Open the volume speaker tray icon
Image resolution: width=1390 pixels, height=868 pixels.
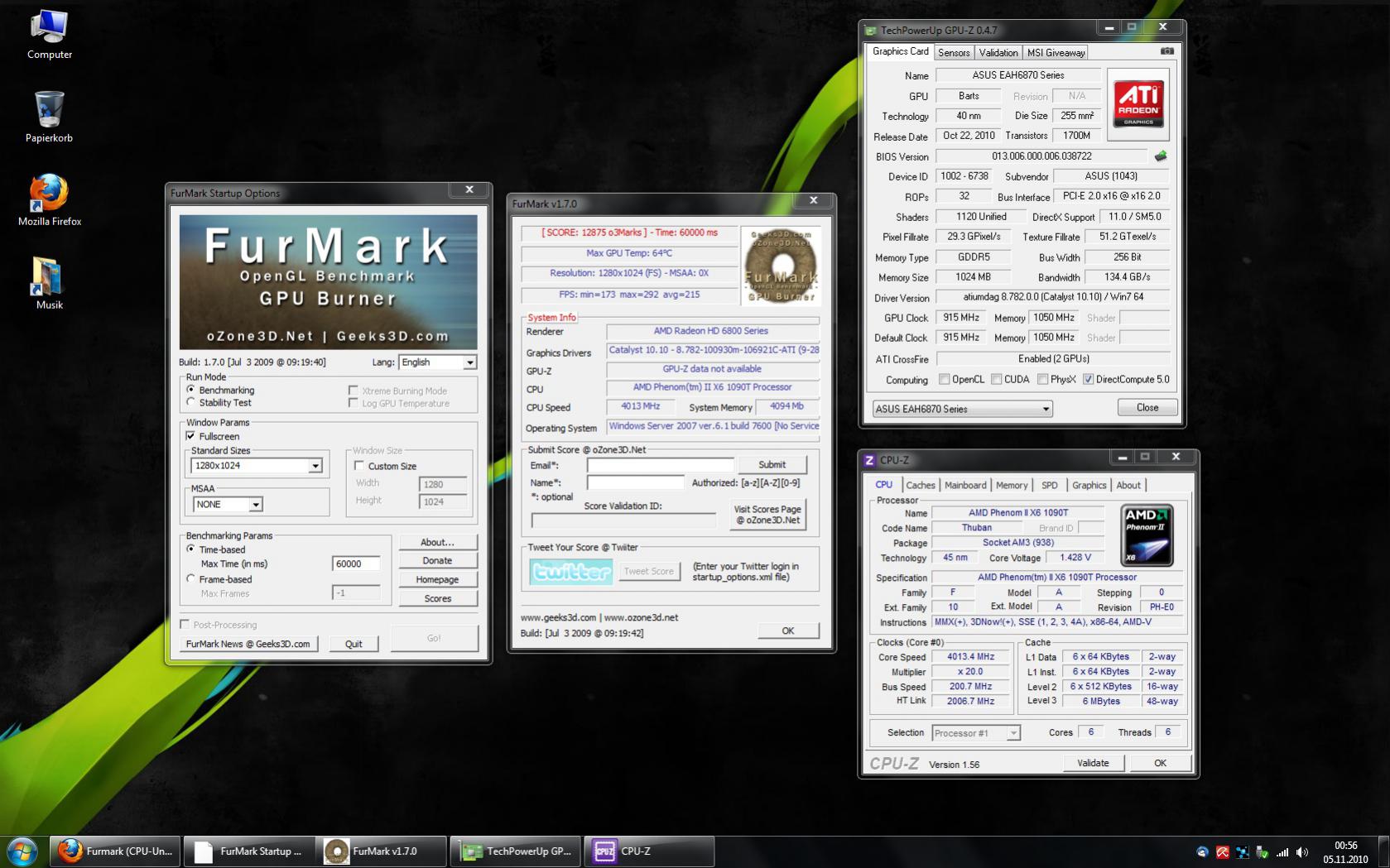pos(1302,851)
